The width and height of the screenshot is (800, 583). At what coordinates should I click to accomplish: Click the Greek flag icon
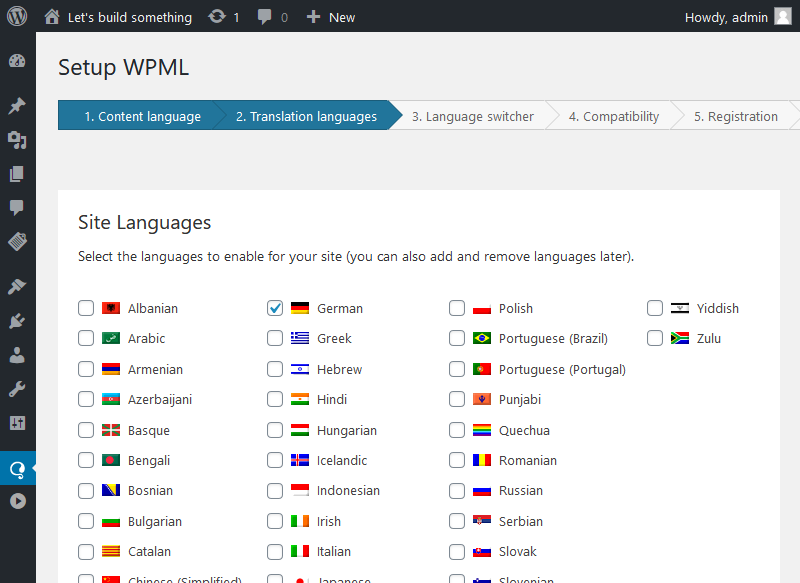[x=300, y=338]
